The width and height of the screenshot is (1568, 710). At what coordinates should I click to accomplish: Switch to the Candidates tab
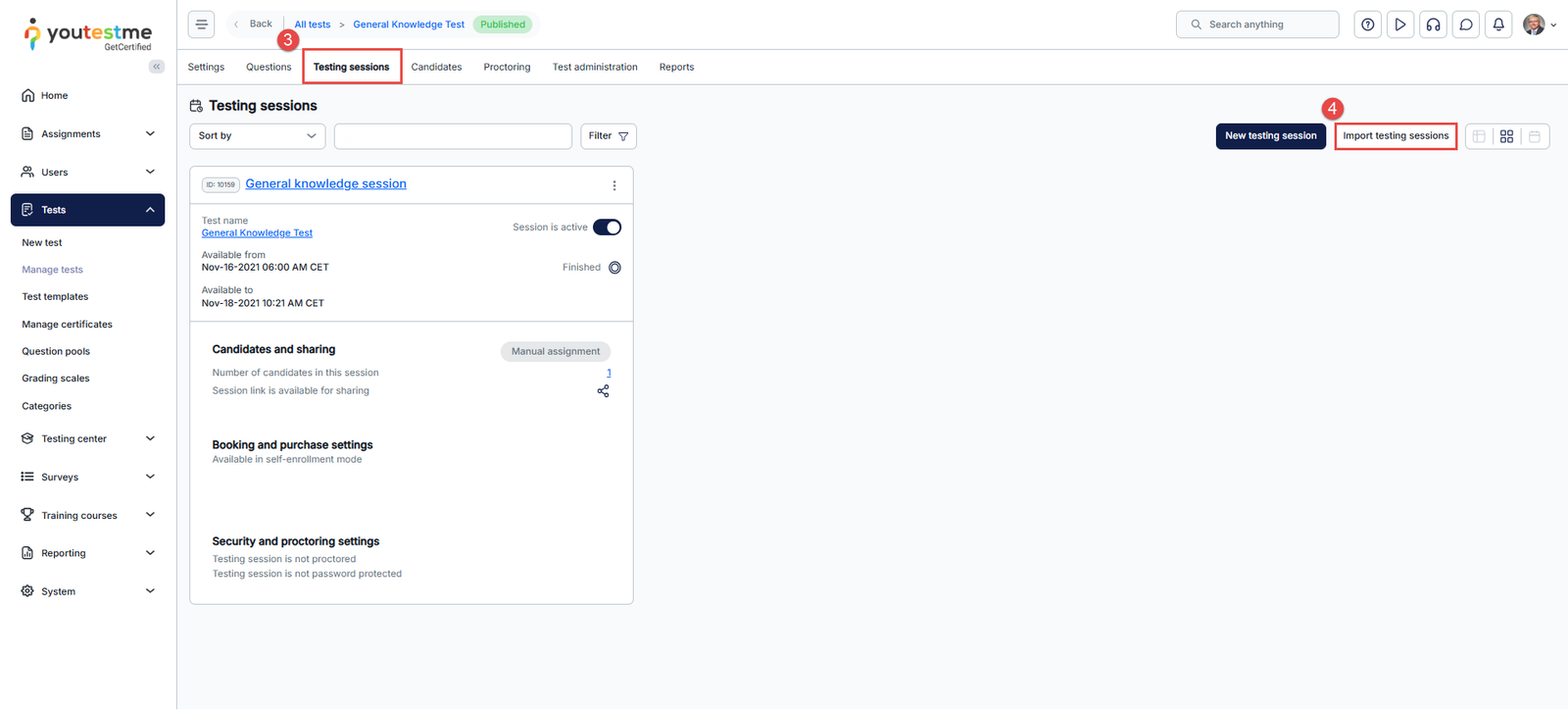click(x=436, y=68)
